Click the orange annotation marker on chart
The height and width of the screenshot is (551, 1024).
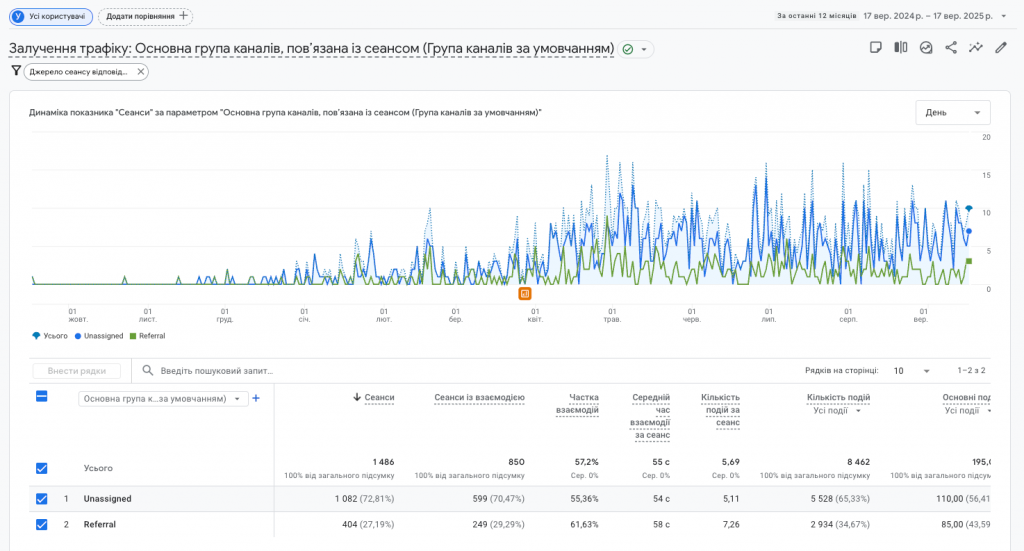[x=525, y=293]
